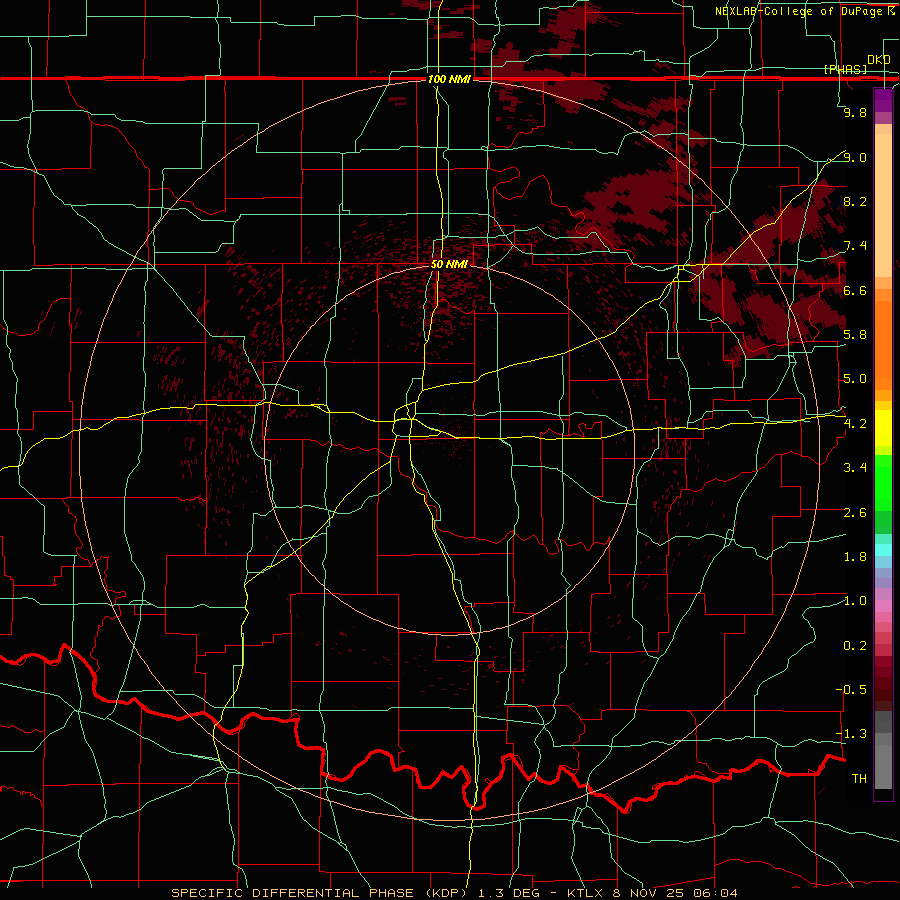Click the 100 NMI range ring label
This screenshot has width=900, height=900.
[x=449, y=79]
